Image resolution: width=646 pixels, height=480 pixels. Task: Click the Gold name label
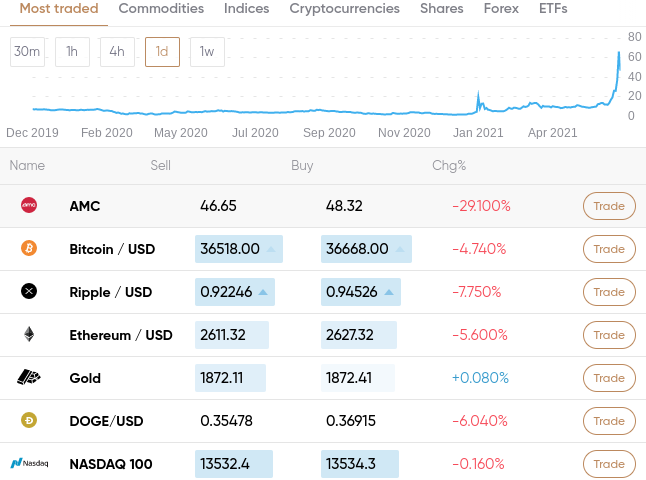(x=85, y=378)
